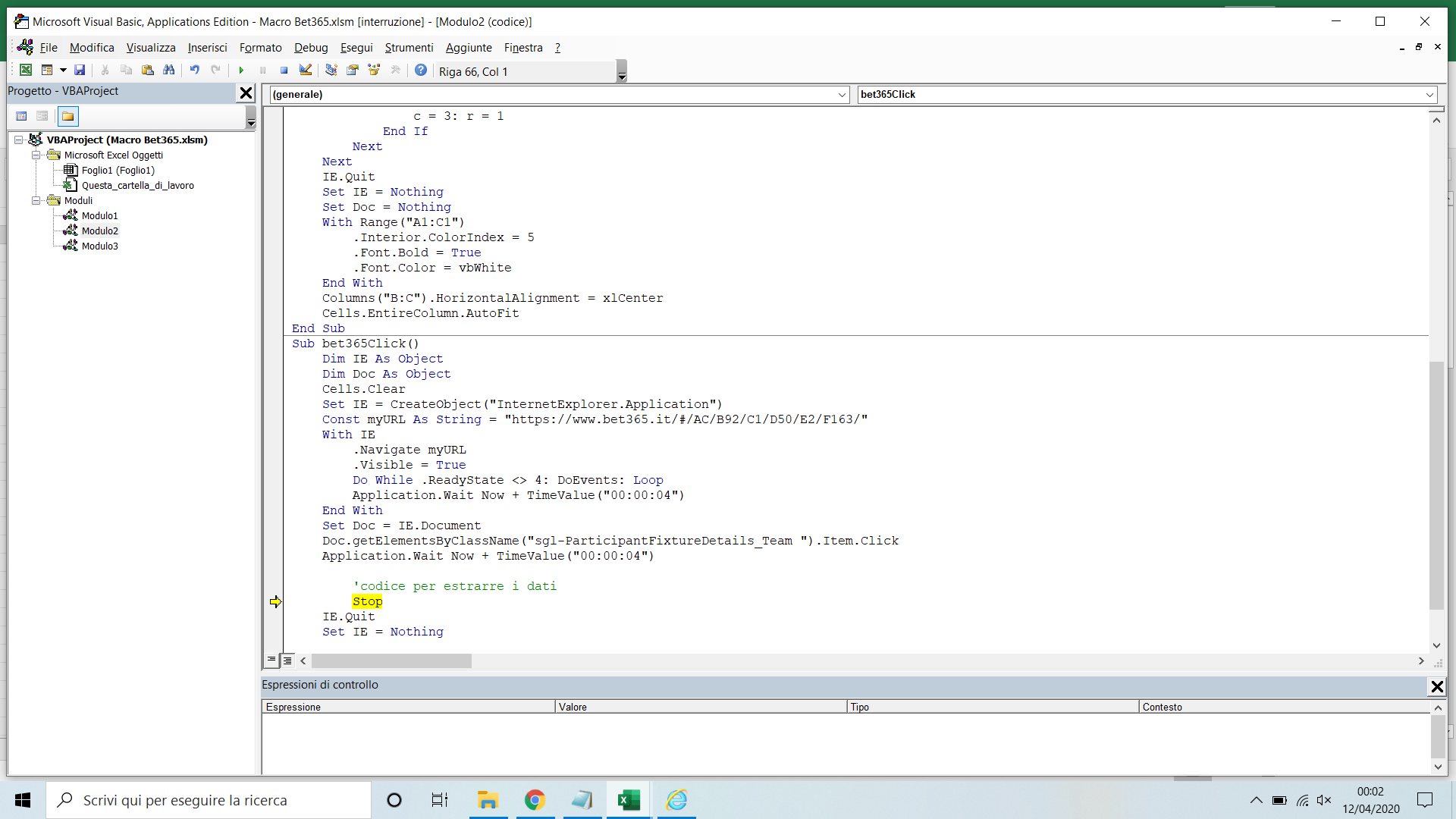The width and height of the screenshot is (1456, 819).
Task: Click View Object icon in Project panel
Action: click(42, 116)
